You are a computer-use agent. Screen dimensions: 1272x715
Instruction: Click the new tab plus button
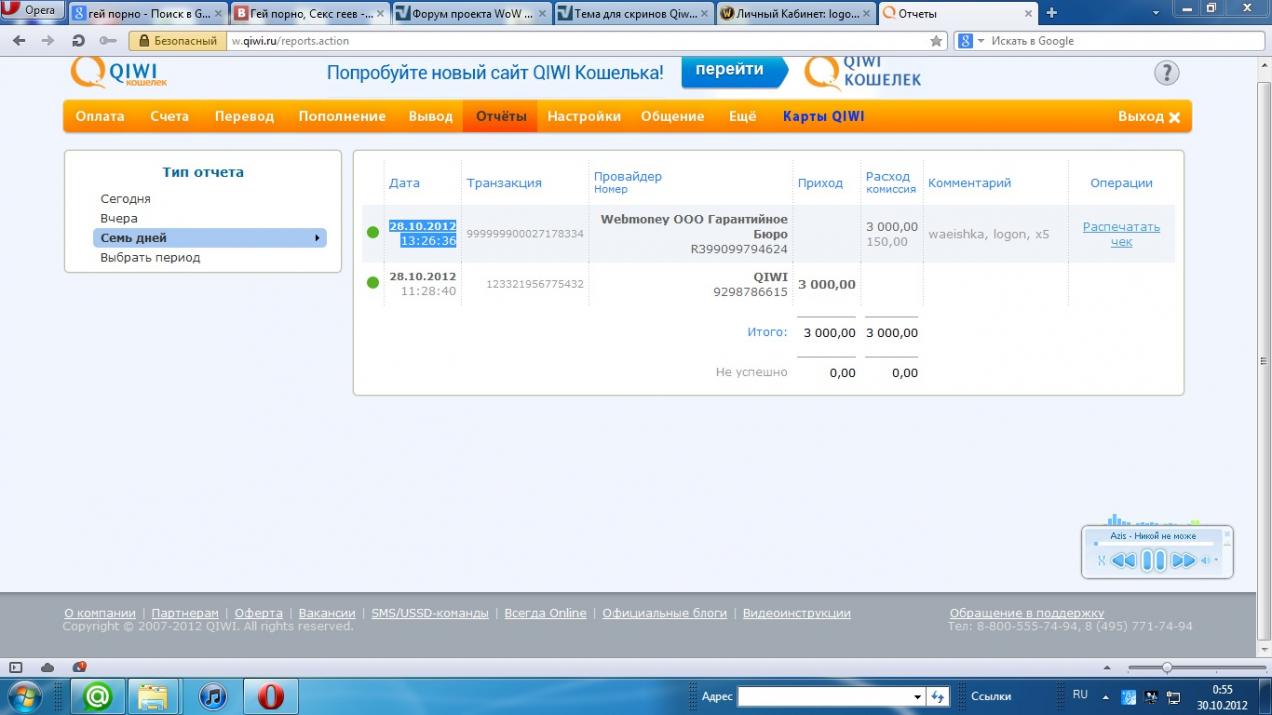(x=1051, y=13)
